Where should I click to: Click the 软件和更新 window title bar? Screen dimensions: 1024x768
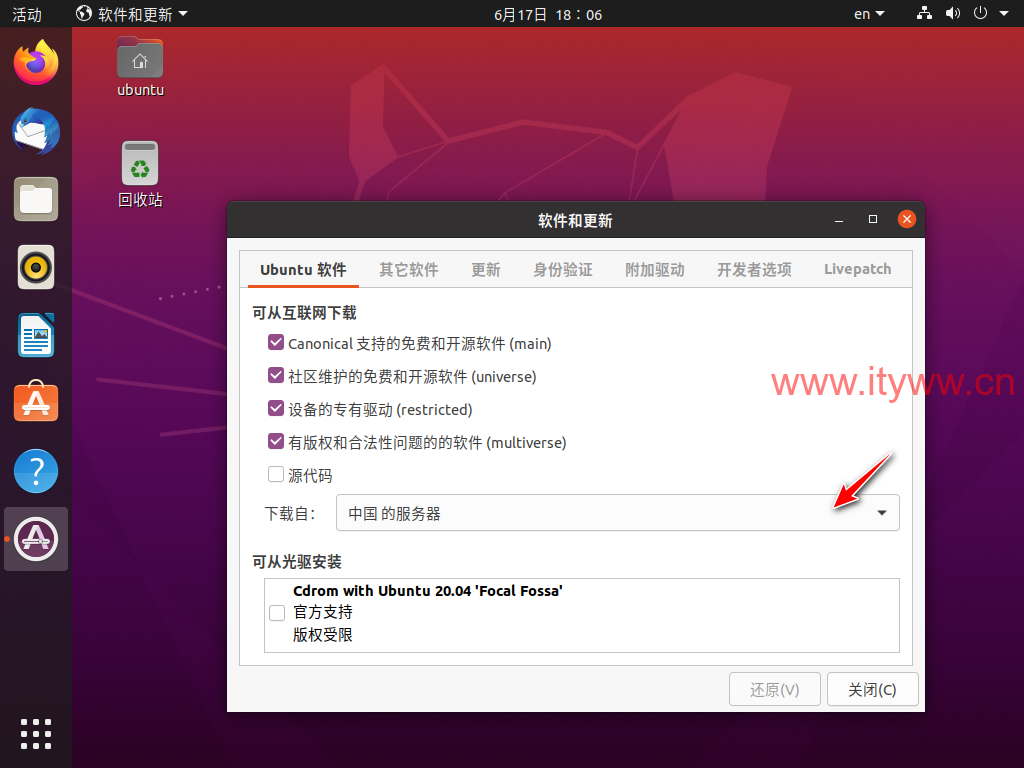coord(575,220)
